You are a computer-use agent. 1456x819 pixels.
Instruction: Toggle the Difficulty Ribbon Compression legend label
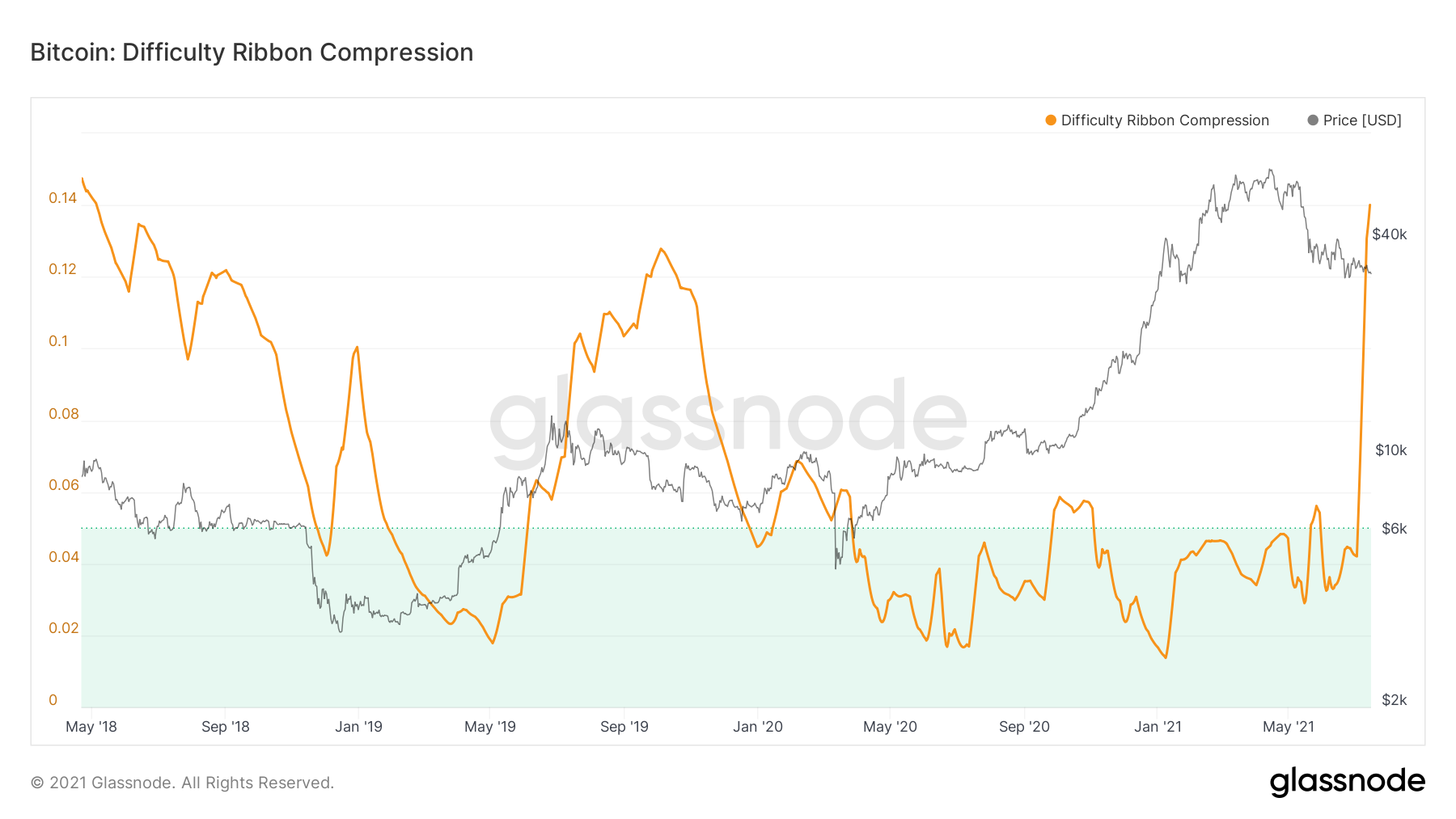[x=1165, y=120]
